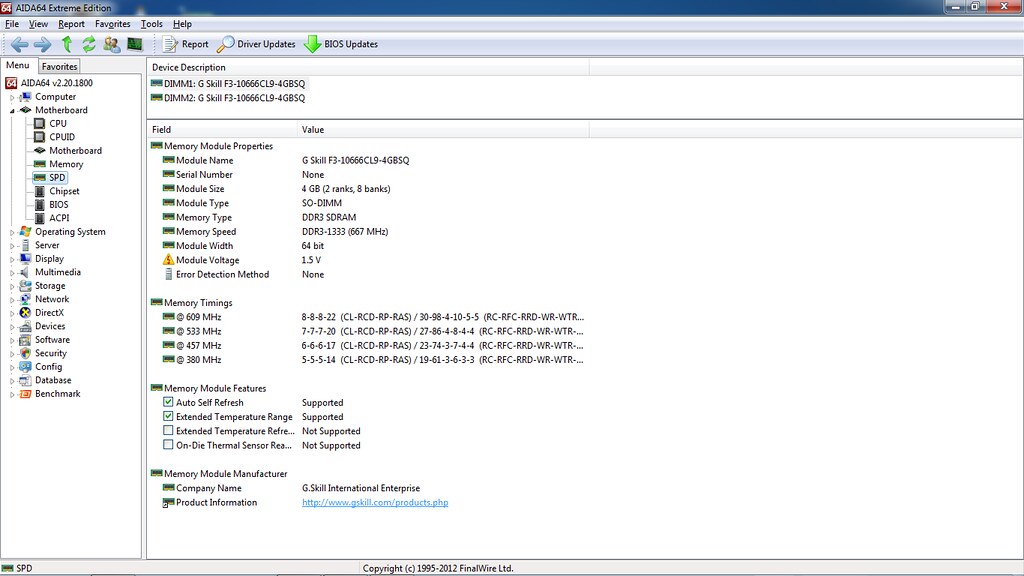Image resolution: width=1024 pixels, height=576 pixels.
Task: Click the Software icon in the tree
Action: 25,340
